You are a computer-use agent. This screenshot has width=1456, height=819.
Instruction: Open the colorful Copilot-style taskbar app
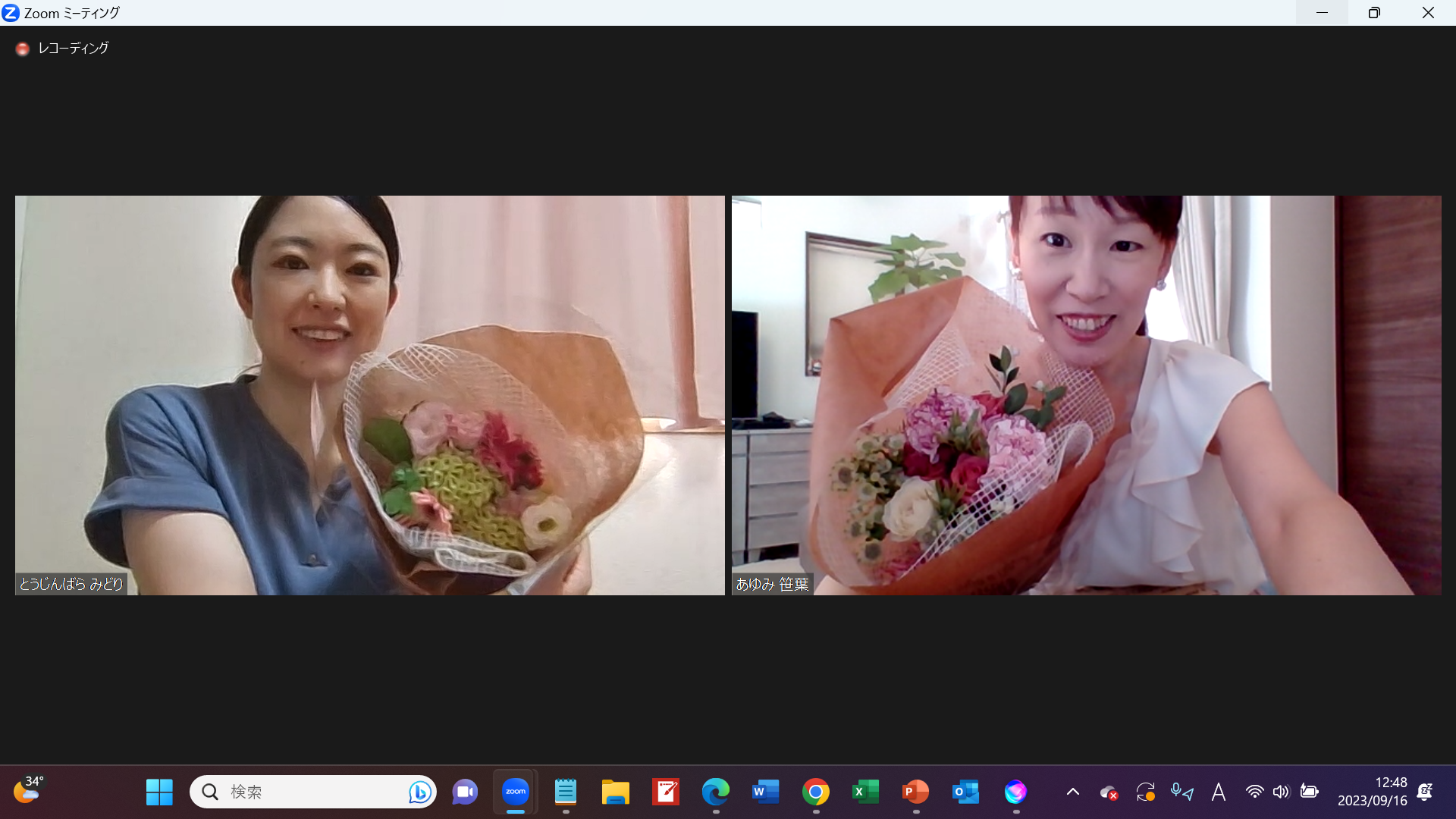(x=1016, y=792)
